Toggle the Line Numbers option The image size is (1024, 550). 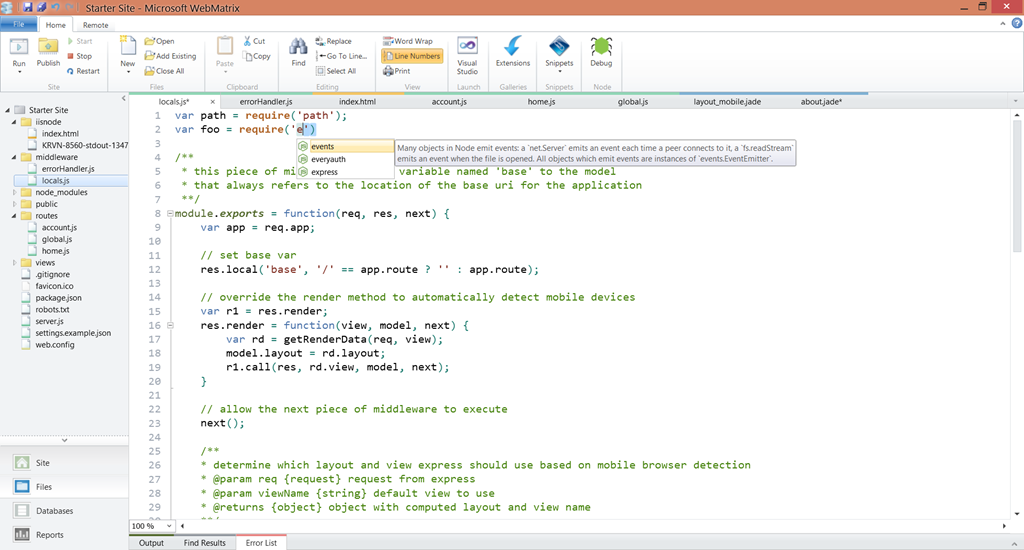click(411, 56)
